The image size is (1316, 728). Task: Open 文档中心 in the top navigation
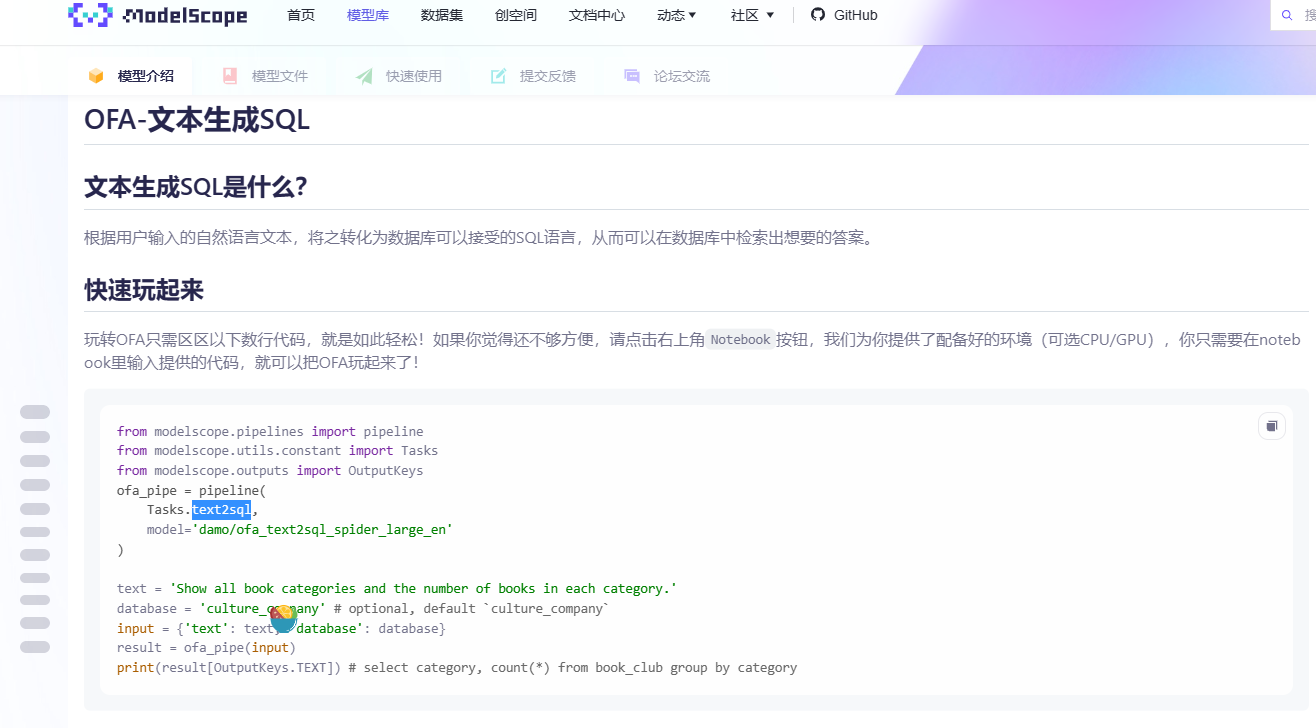pos(597,15)
